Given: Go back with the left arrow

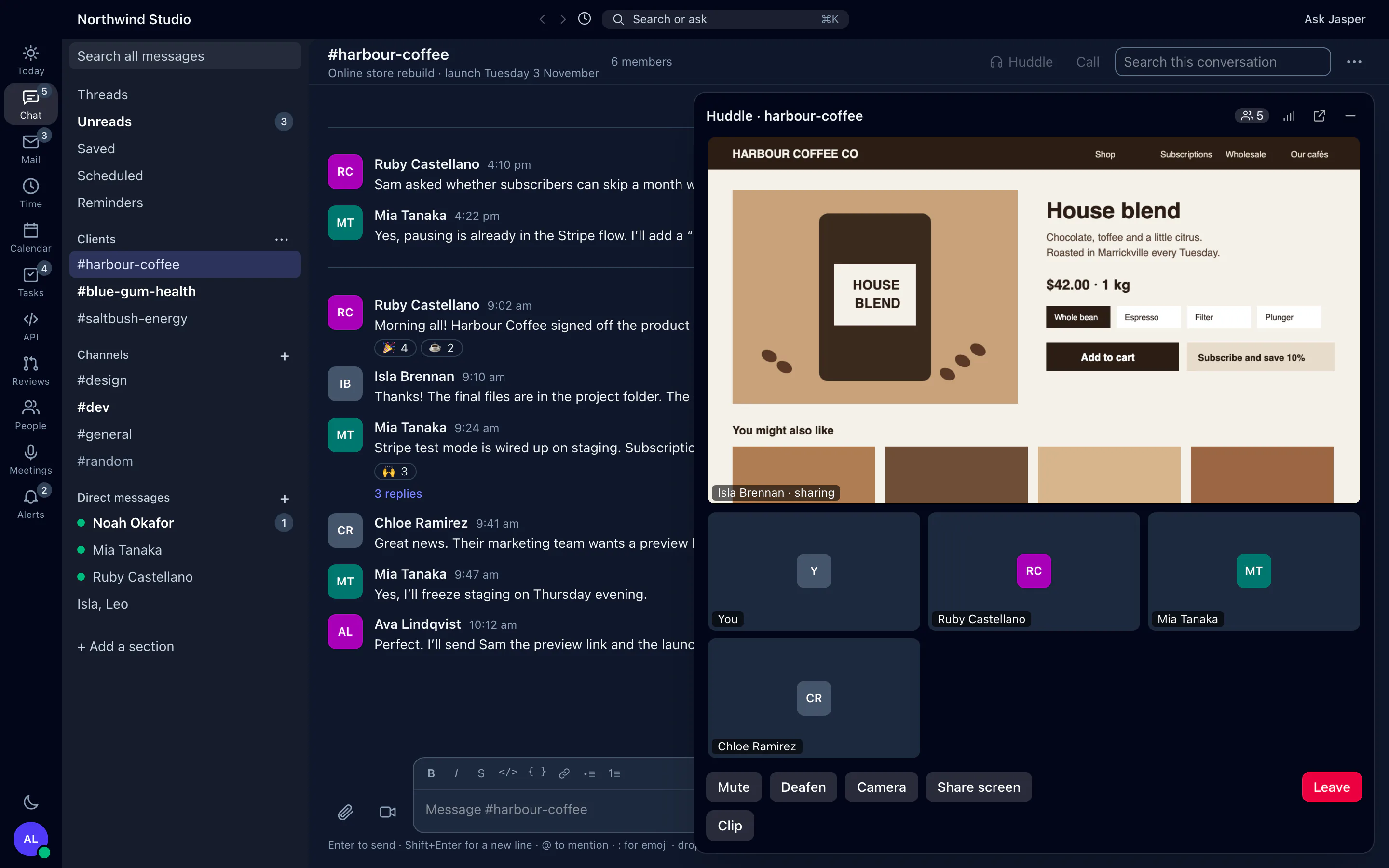Looking at the screenshot, I should click(x=542, y=19).
